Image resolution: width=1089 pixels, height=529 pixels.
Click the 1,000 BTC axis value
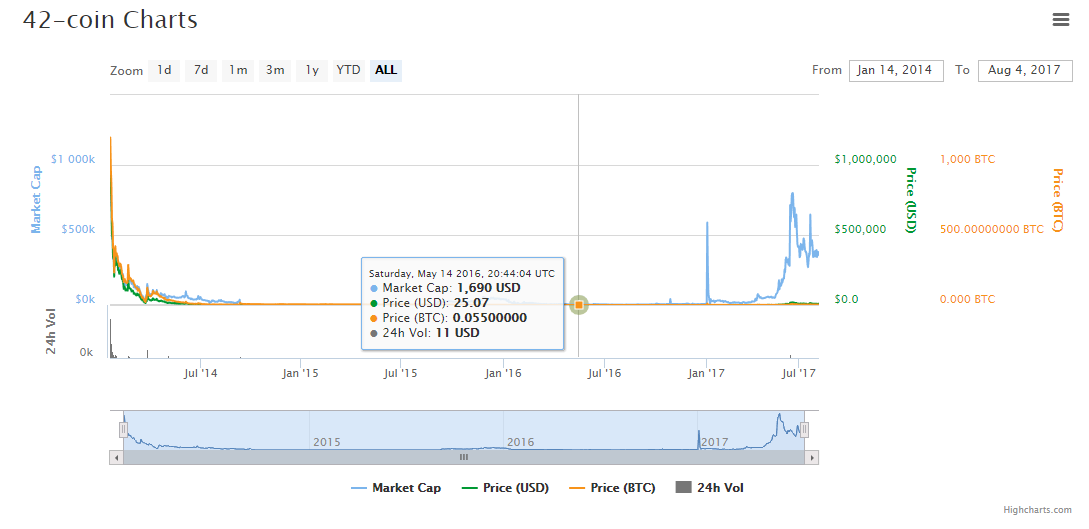click(x=967, y=159)
